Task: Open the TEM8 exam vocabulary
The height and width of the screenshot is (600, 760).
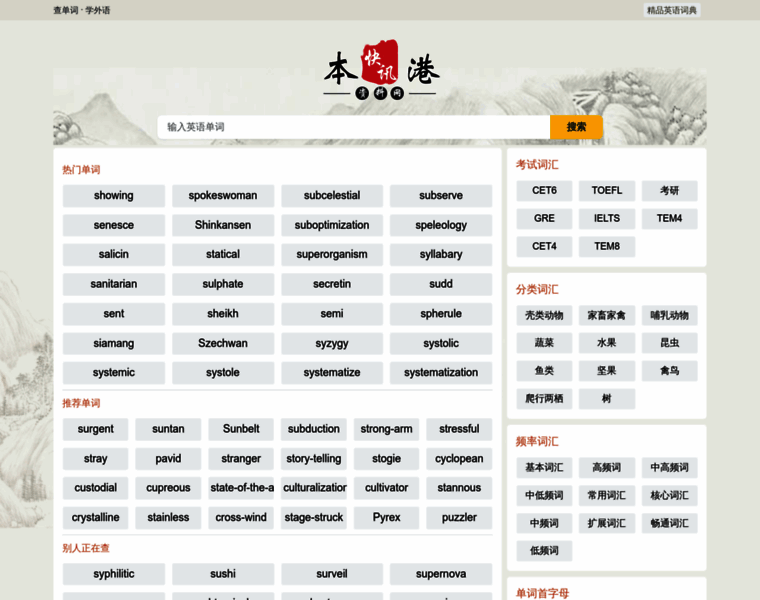Action: click(607, 247)
